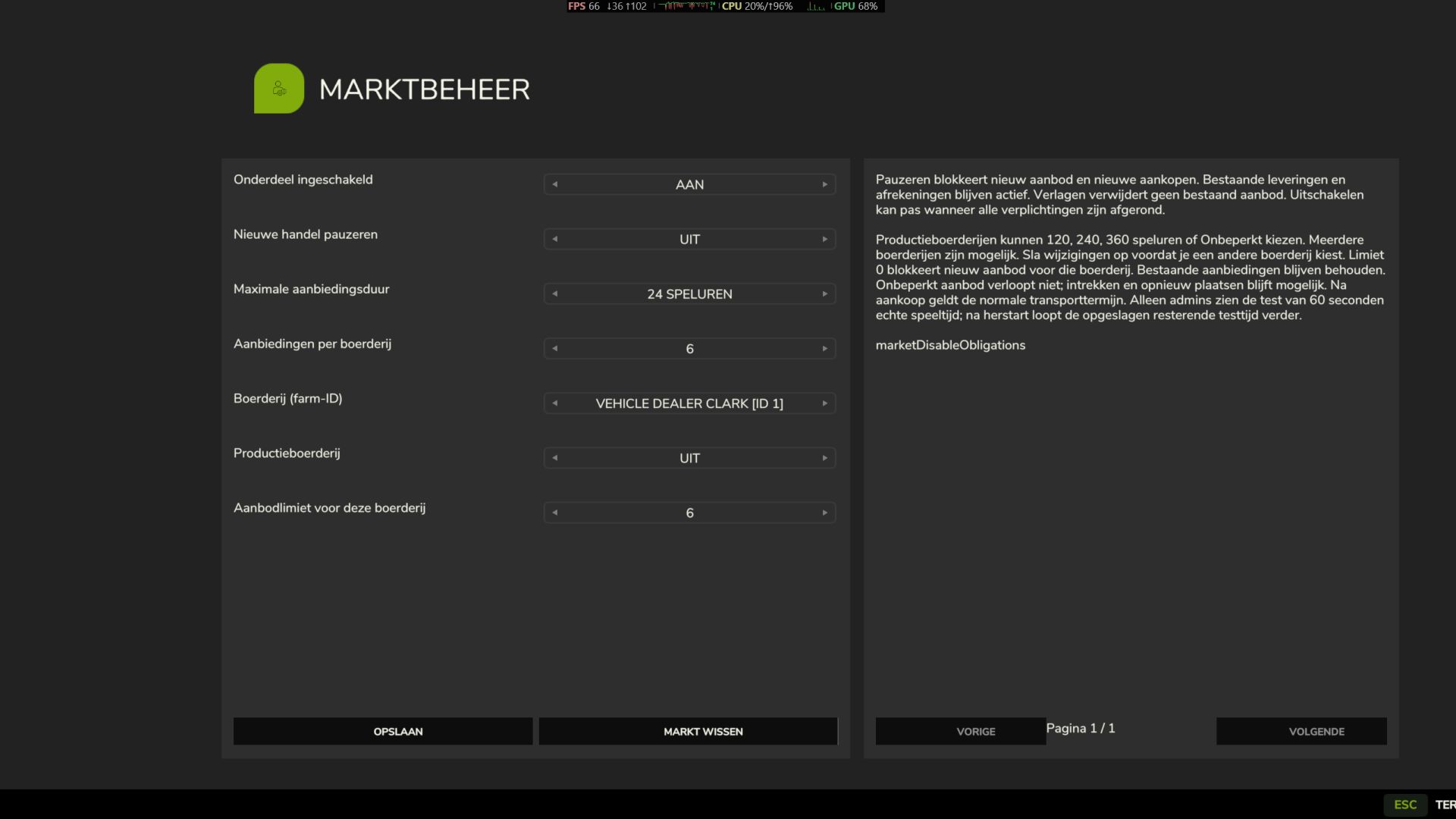The image size is (1456, 819).
Task: Click the GPU 68% overlay readout
Action: point(856,6)
